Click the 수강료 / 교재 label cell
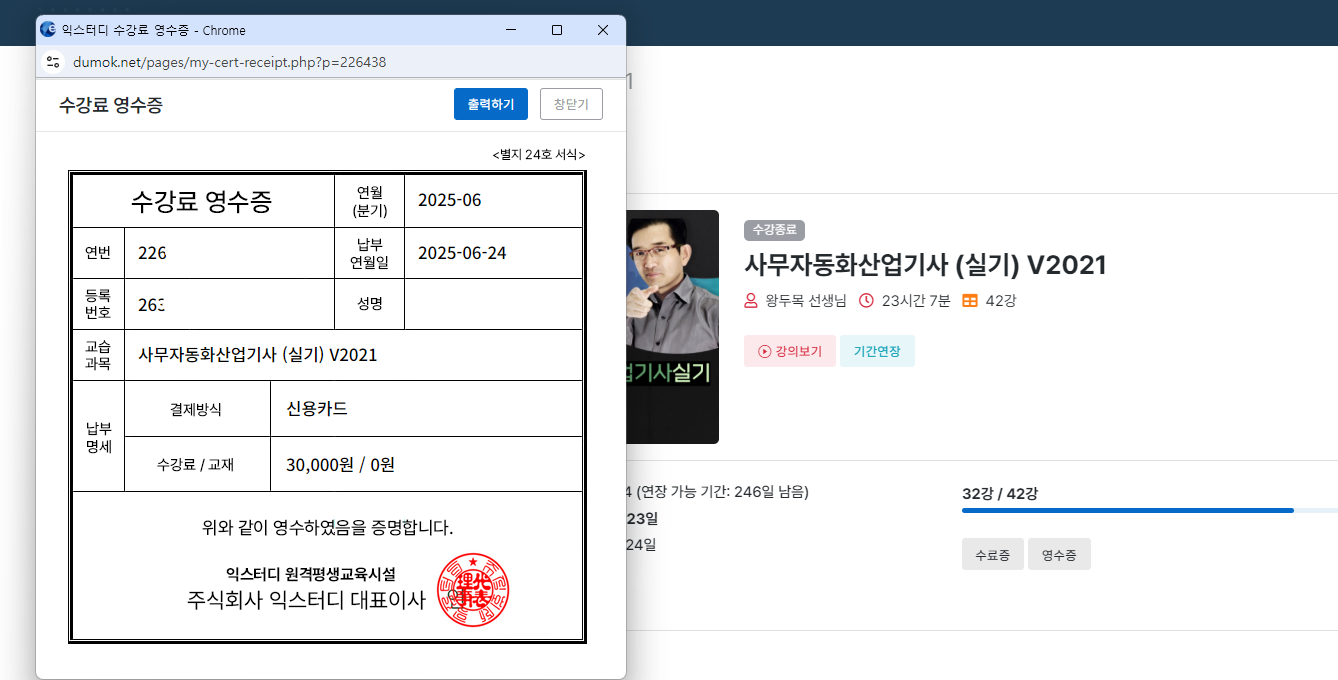 coord(196,464)
